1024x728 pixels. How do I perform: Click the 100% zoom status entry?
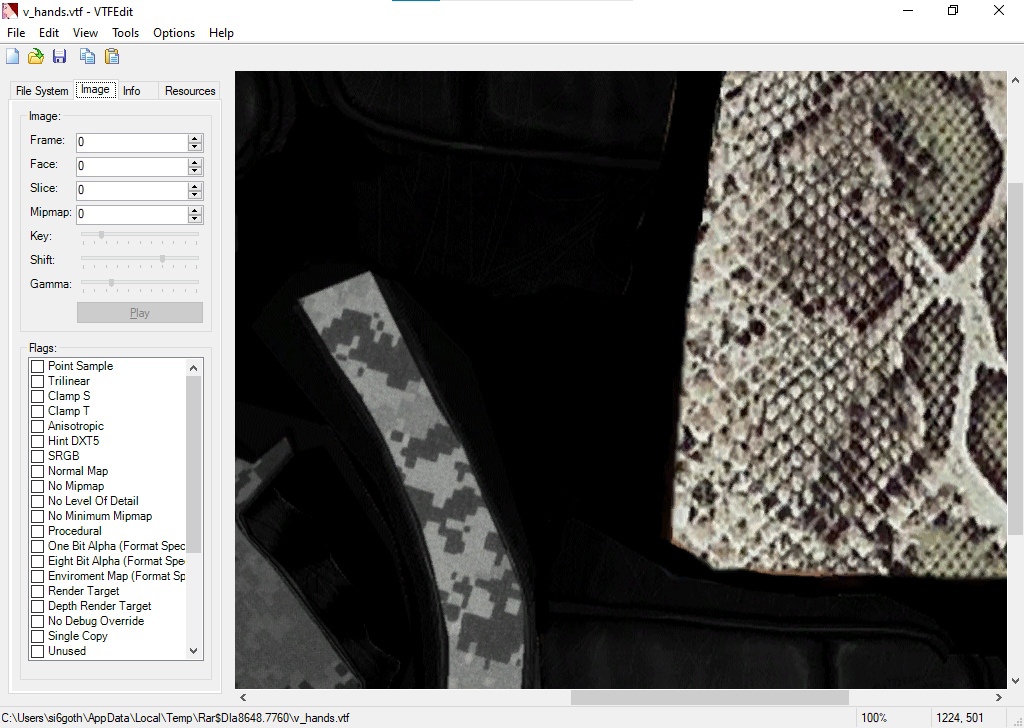(874, 718)
